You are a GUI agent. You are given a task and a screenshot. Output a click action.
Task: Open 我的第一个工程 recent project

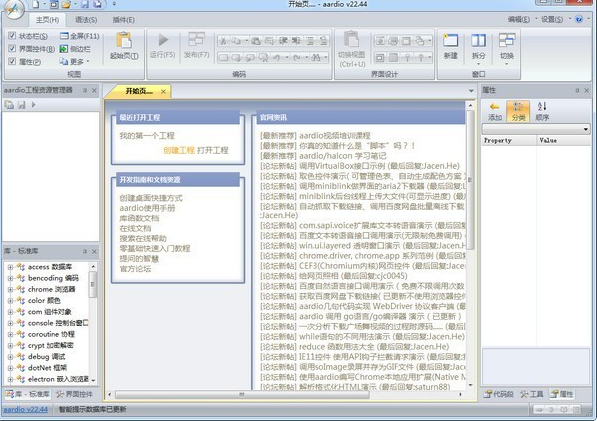point(147,136)
